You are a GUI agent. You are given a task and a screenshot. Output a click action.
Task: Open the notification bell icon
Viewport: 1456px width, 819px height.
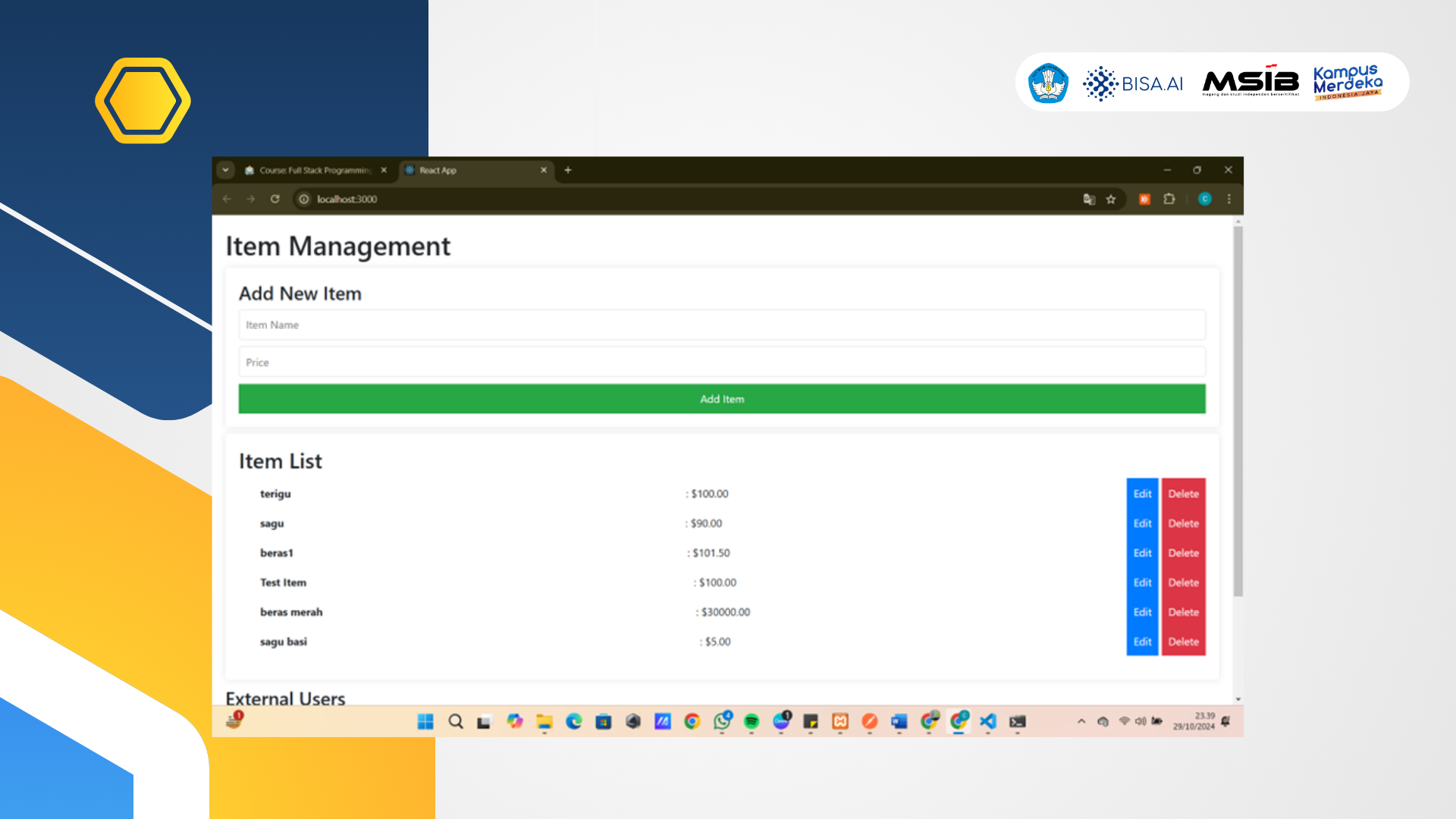click(x=1225, y=721)
